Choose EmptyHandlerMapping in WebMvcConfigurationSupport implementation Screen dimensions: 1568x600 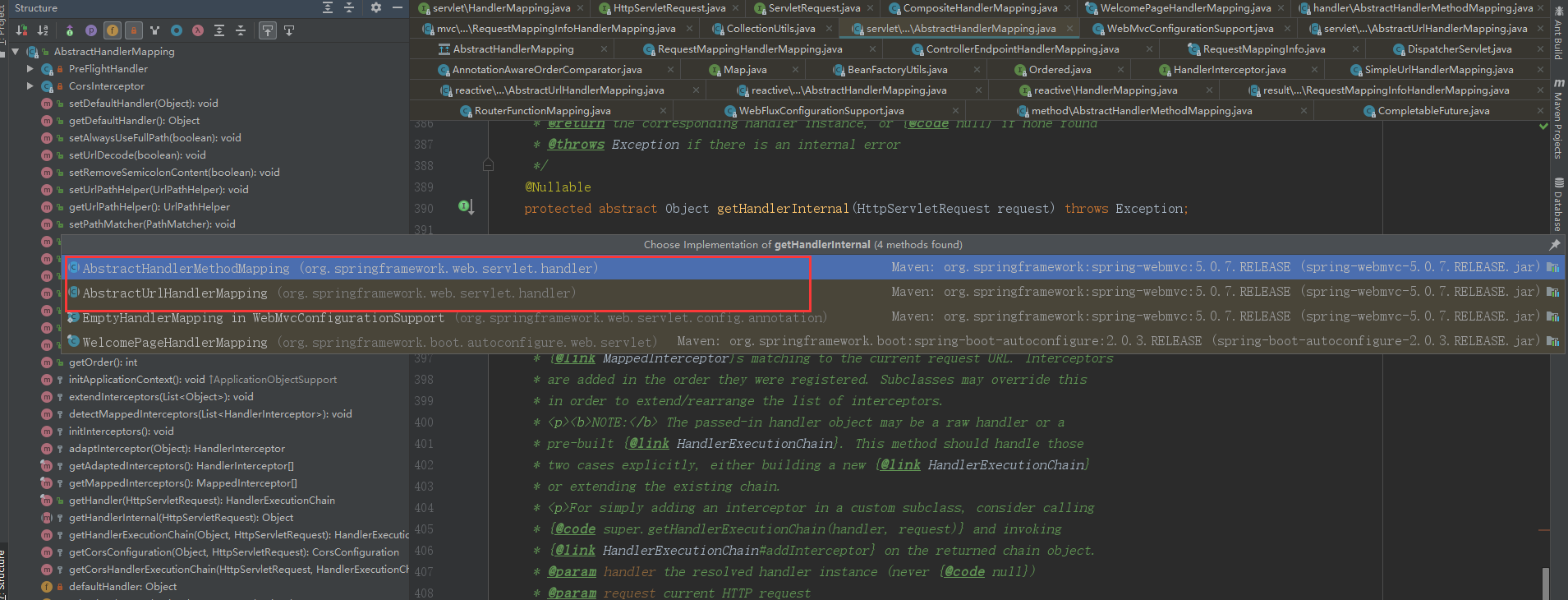[x=814, y=317]
